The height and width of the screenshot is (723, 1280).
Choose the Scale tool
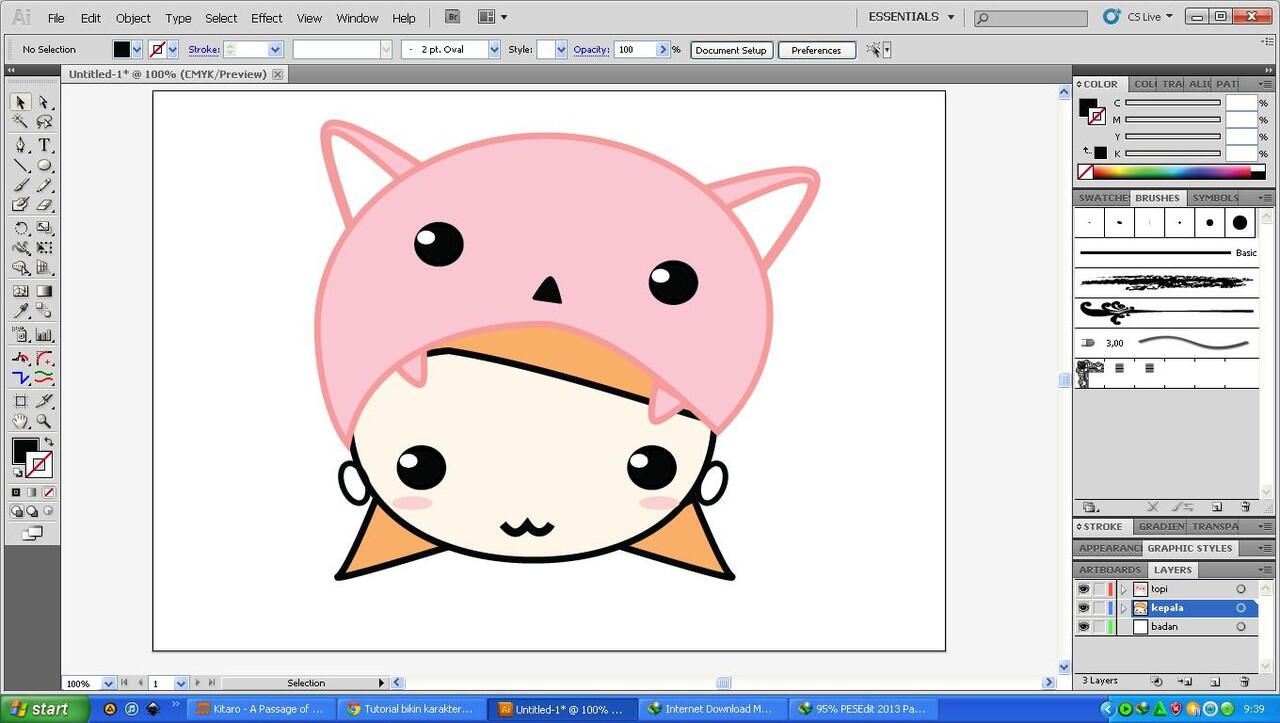[x=44, y=228]
